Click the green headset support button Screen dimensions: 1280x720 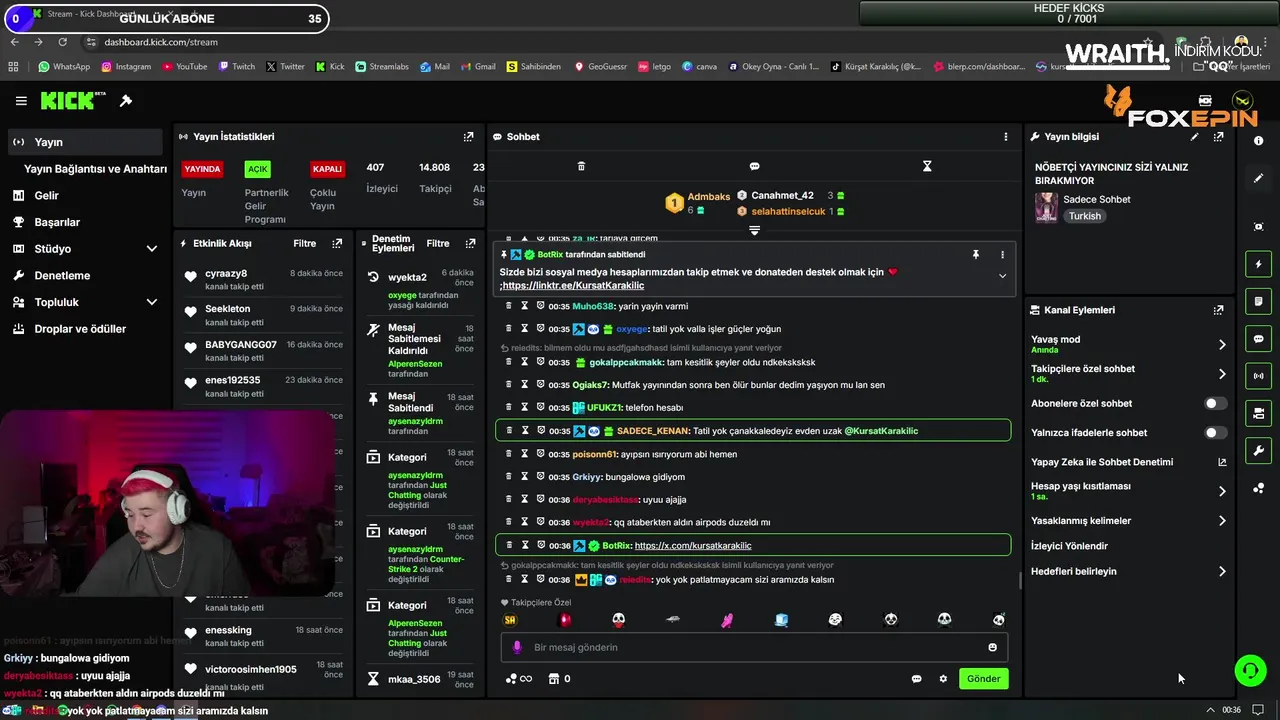(x=1250, y=670)
